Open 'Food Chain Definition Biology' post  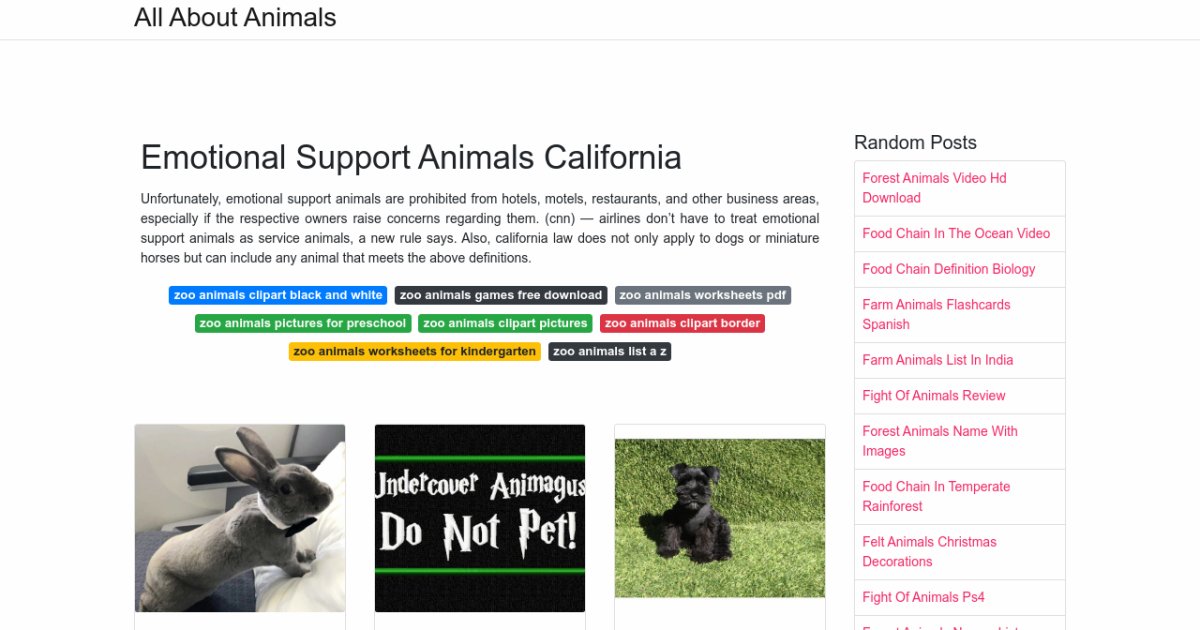point(949,269)
